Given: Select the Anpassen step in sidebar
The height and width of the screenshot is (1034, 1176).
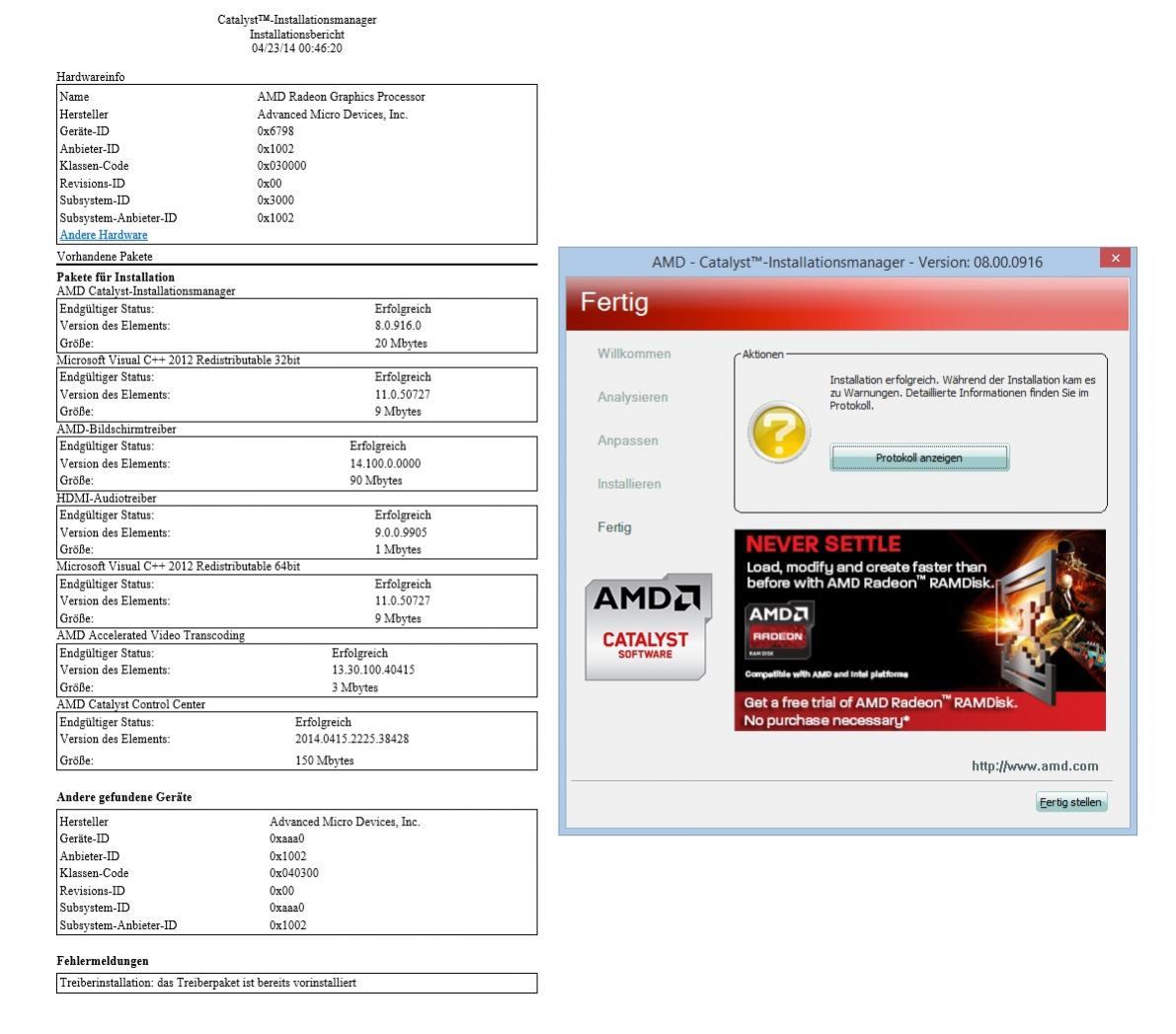Looking at the screenshot, I should coord(628,440).
